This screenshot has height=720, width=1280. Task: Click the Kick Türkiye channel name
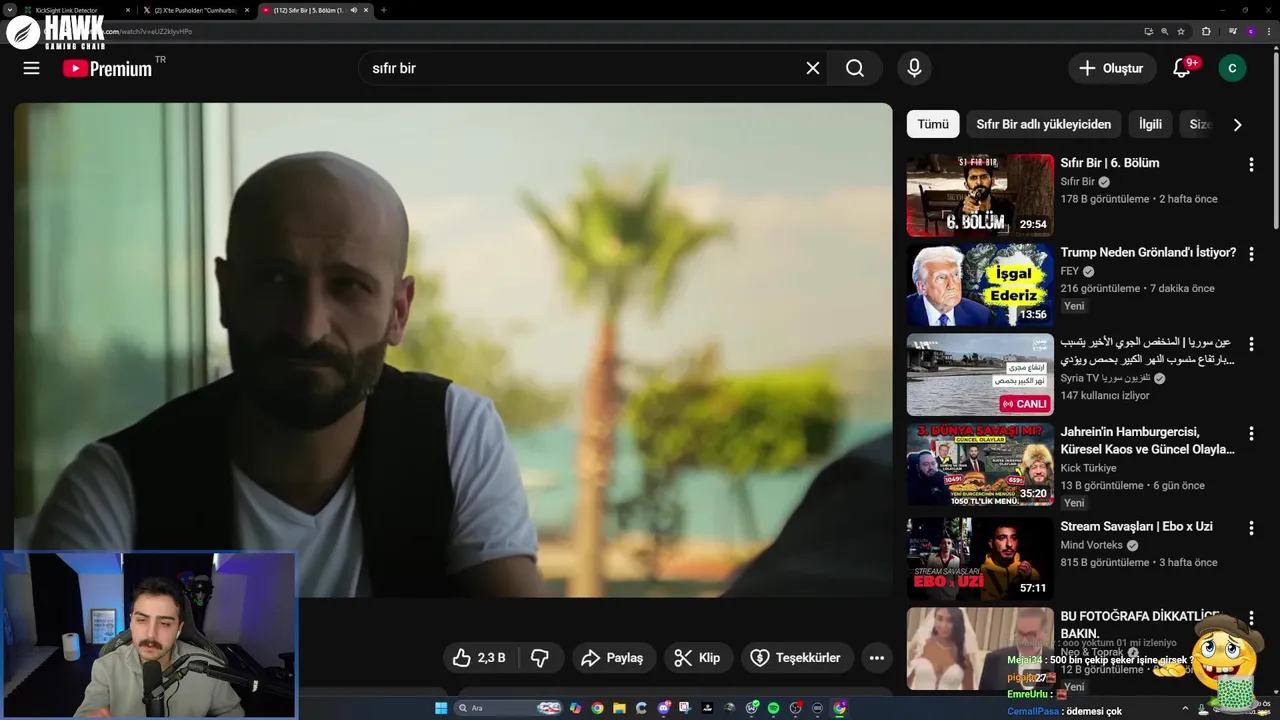(x=1088, y=468)
